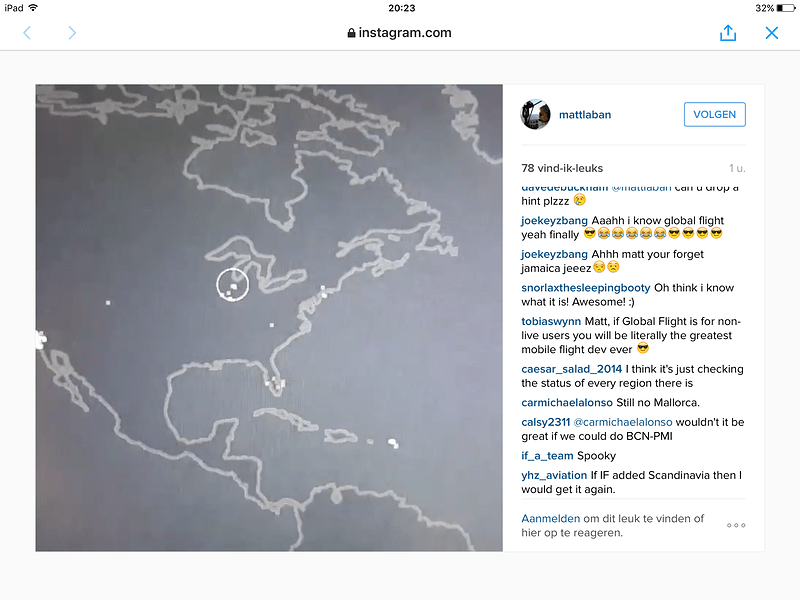The height and width of the screenshot is (600, 800).
Task: View the 78 vind-ik-leuks list
Action: (x=562, y=168)
